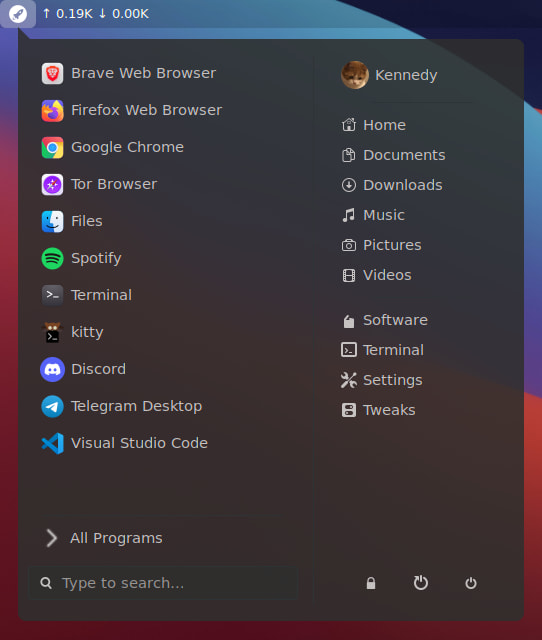Open Google Chrome using its colored icon
This screenshot has width=542, height=640.
click(x=52, y=147)
